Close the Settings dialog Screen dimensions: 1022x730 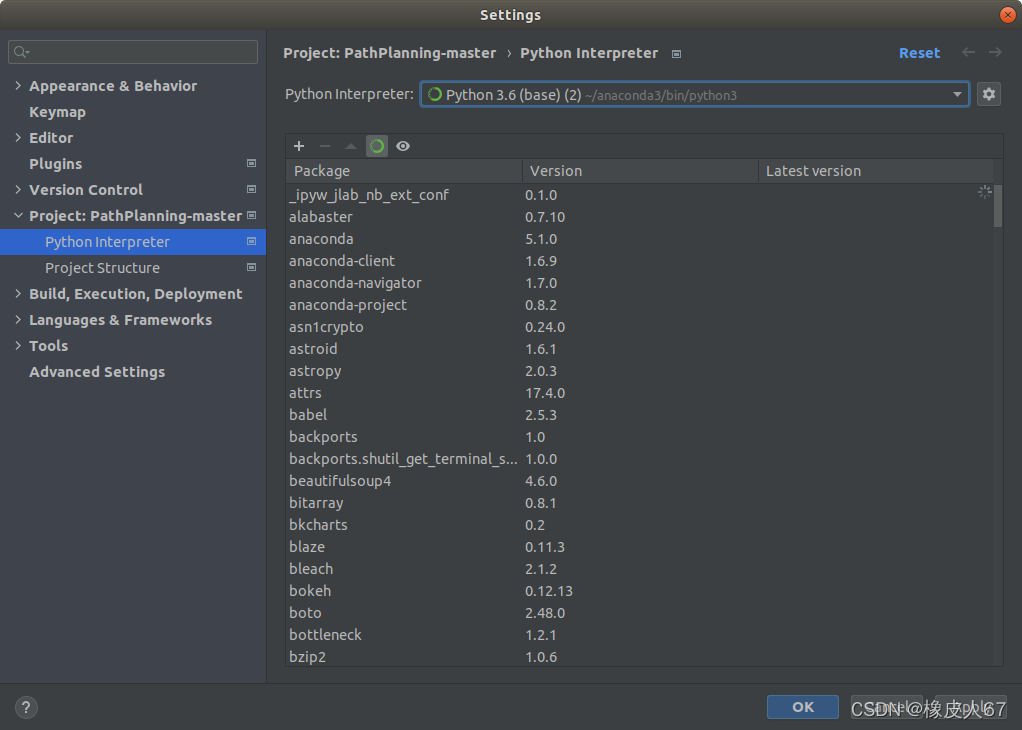[1007, 14]
